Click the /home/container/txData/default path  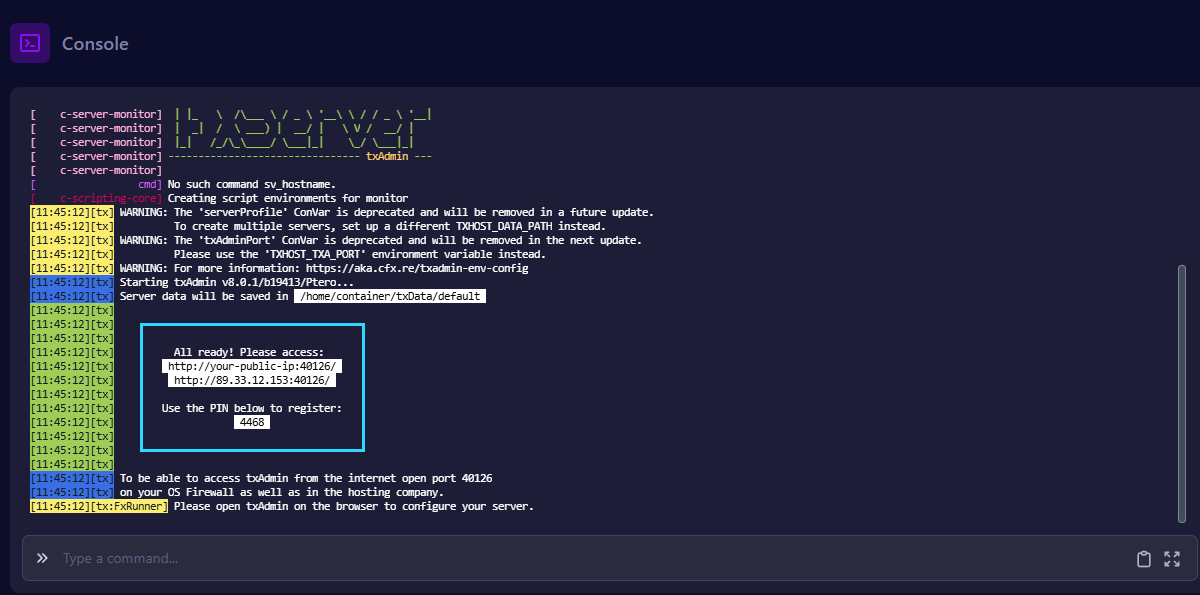(390, 297)
